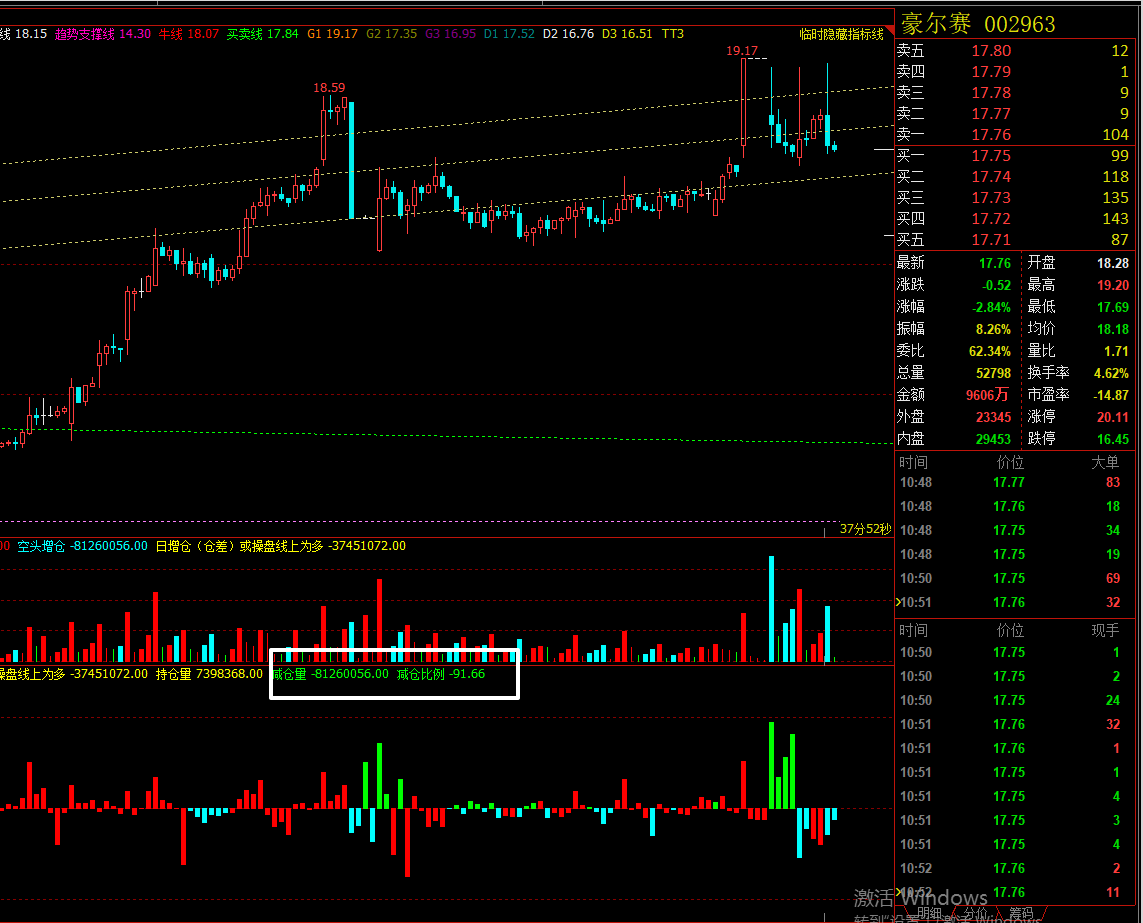Click the 临时隐藏指标线 button
1143x923 pixels.
pos(841,34)
